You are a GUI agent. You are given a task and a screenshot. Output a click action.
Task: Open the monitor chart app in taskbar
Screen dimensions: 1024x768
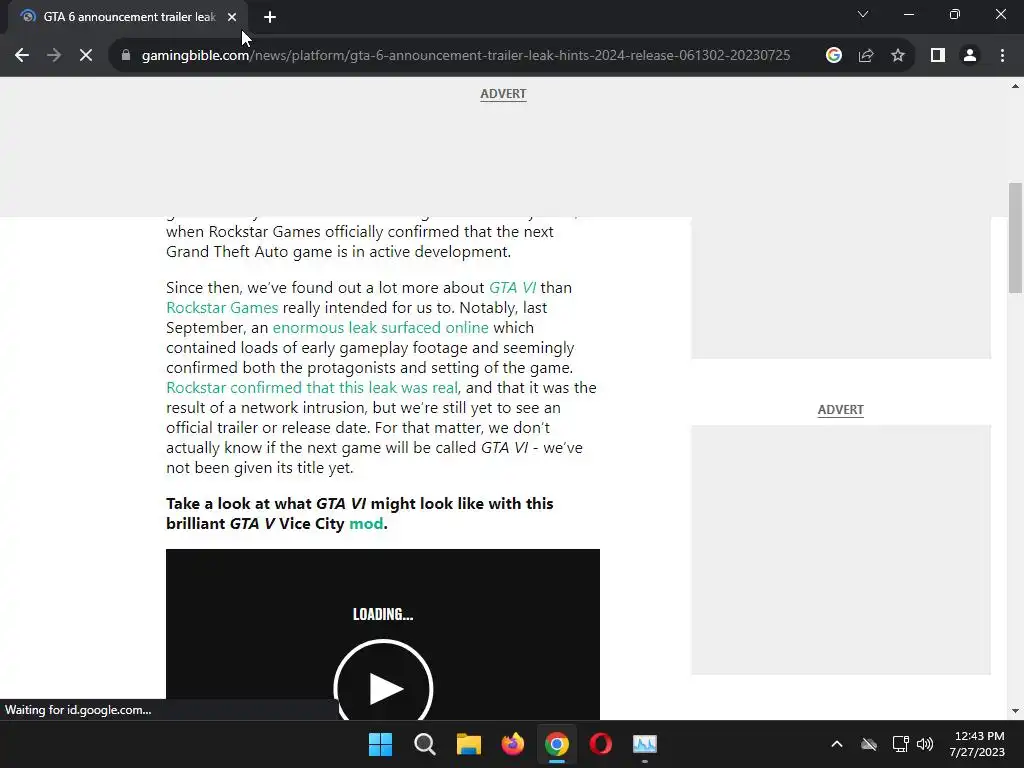point(645,744)
